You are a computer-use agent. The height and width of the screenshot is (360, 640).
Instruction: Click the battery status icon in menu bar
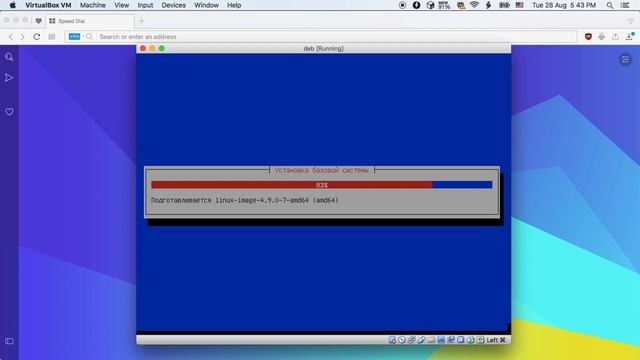pos(504,5)
